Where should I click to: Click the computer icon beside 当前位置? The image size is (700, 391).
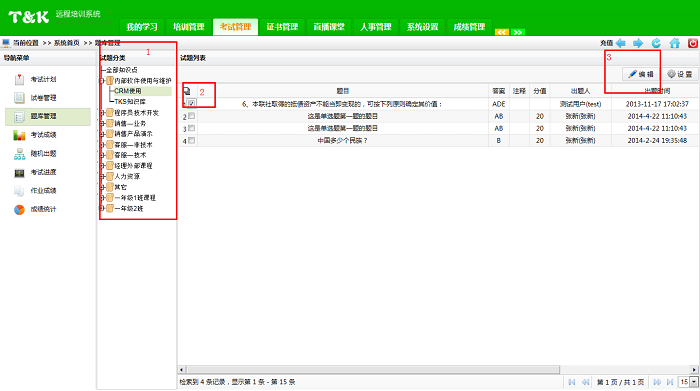tap(6, 43)
